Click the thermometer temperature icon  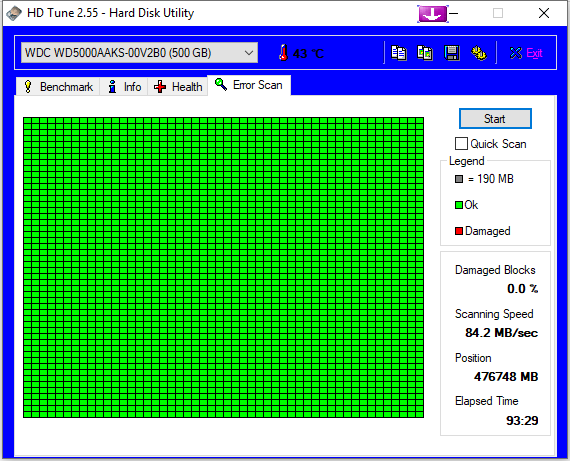click(x=284, y=53)
